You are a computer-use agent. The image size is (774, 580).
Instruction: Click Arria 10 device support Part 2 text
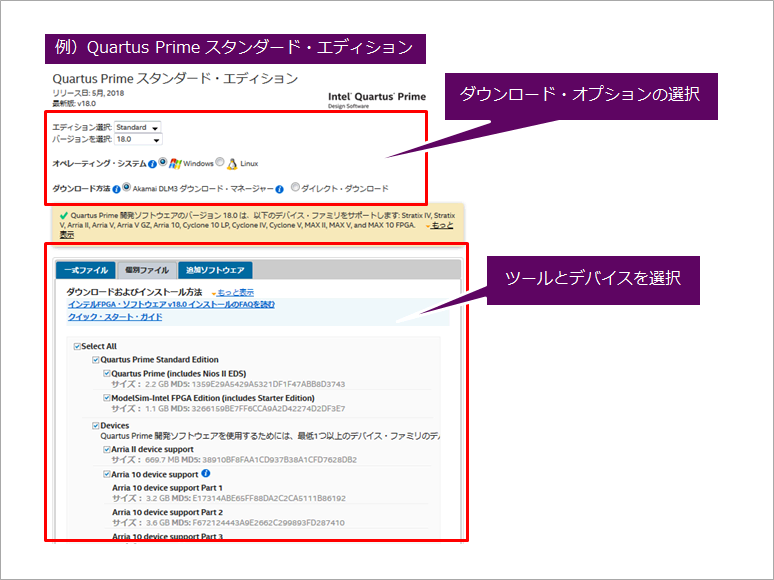coord(167,512)
